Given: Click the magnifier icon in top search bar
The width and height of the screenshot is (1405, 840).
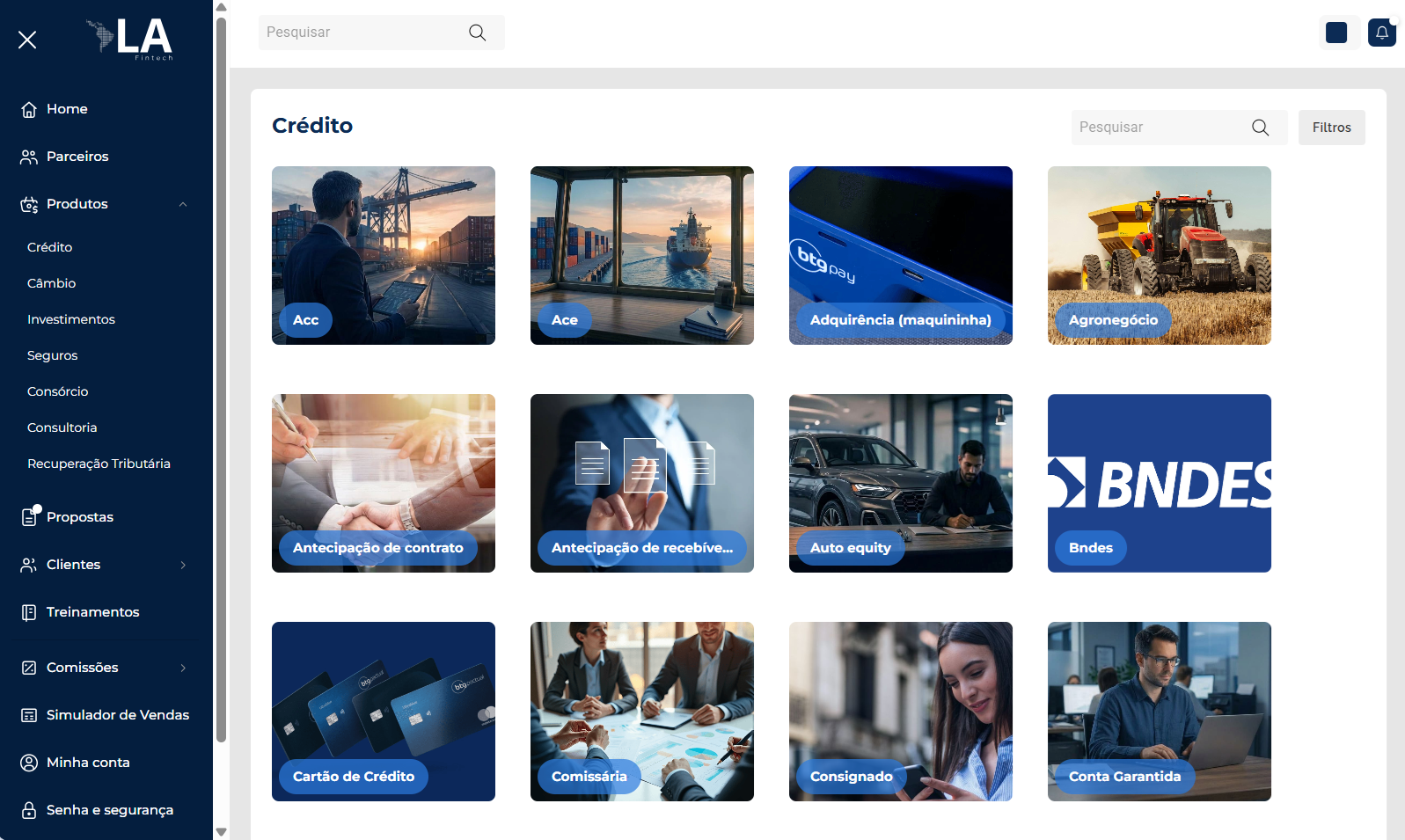Looking at the screenshot, I should [x=478, y=33].
